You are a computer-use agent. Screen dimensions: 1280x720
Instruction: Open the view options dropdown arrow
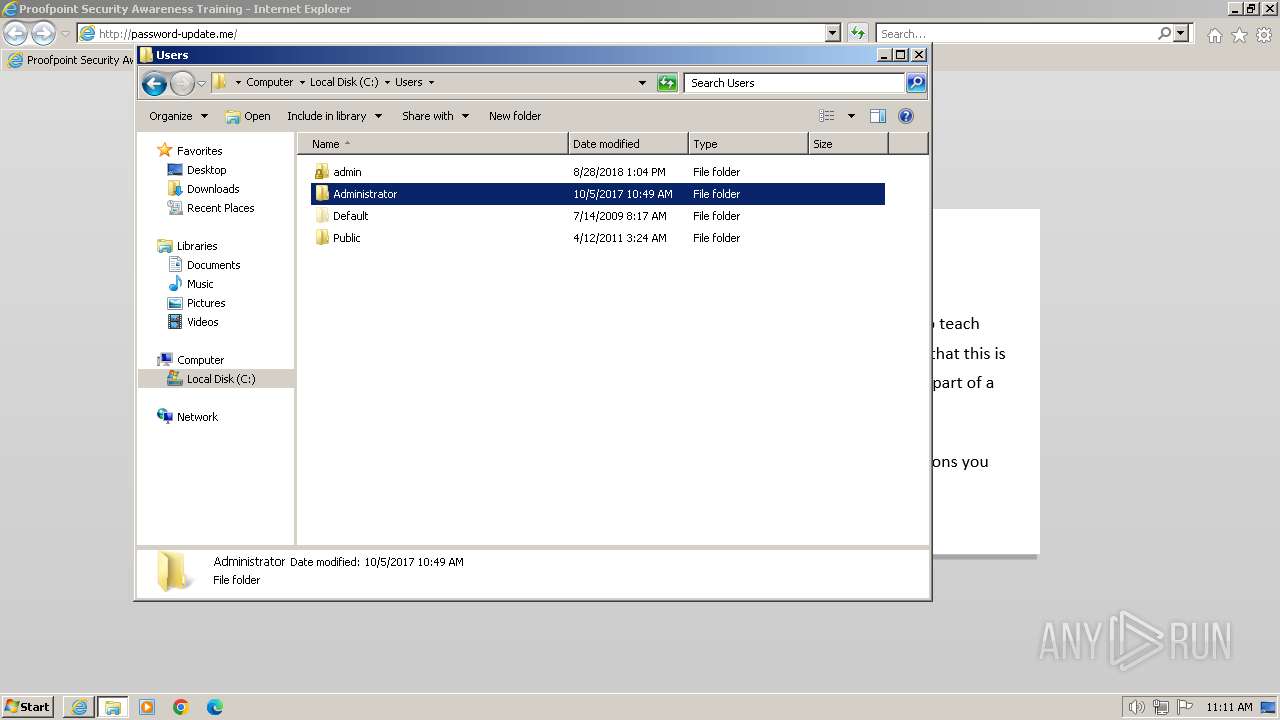point(851,116)
